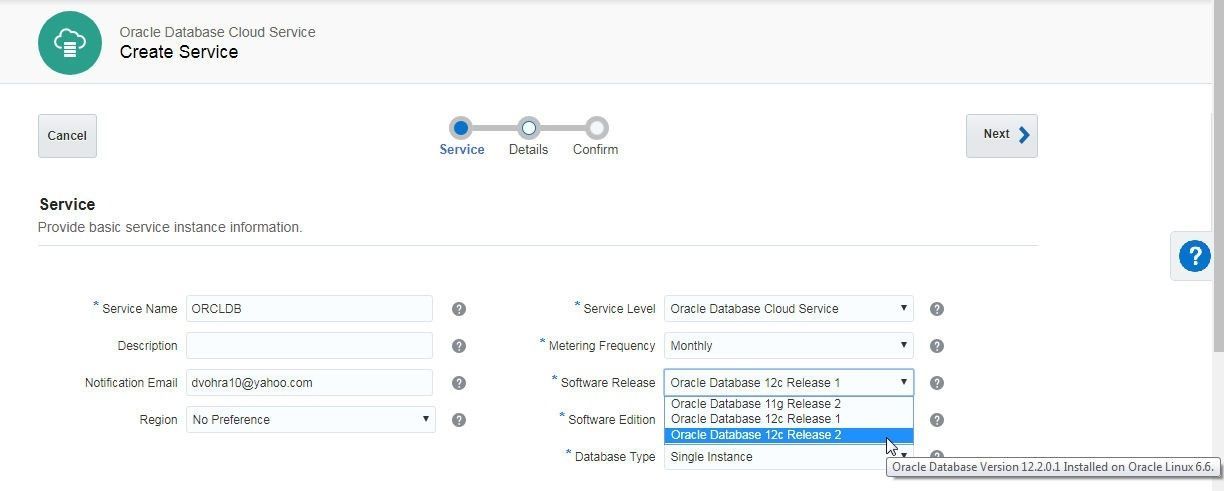Image resolution: width=1224 pixels, height=491 pixels.
Task: Jump to the Confirm wizard step
Action: (x=596, y=128)
